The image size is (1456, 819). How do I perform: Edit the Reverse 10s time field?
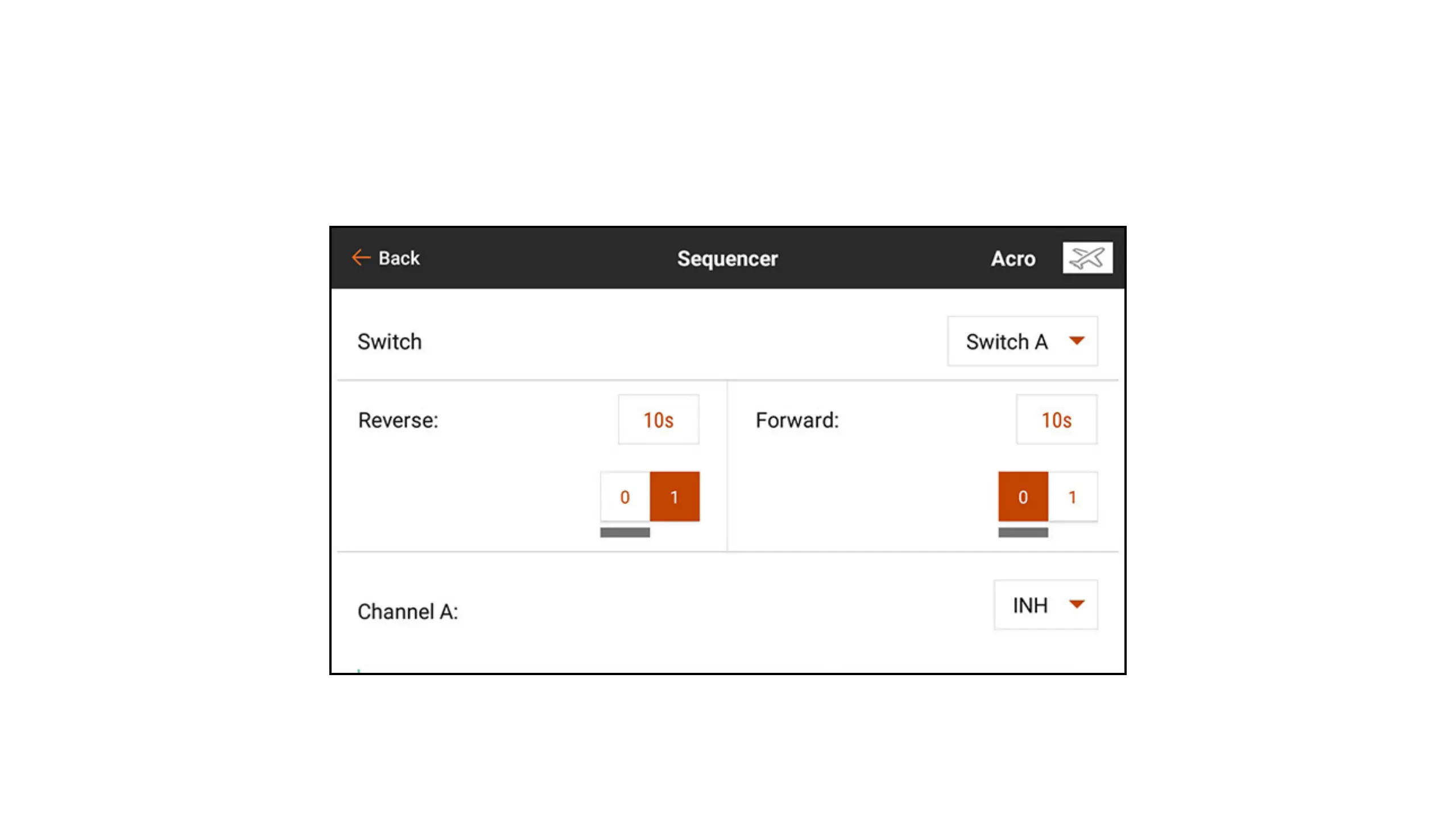click(x=658, y=420)
